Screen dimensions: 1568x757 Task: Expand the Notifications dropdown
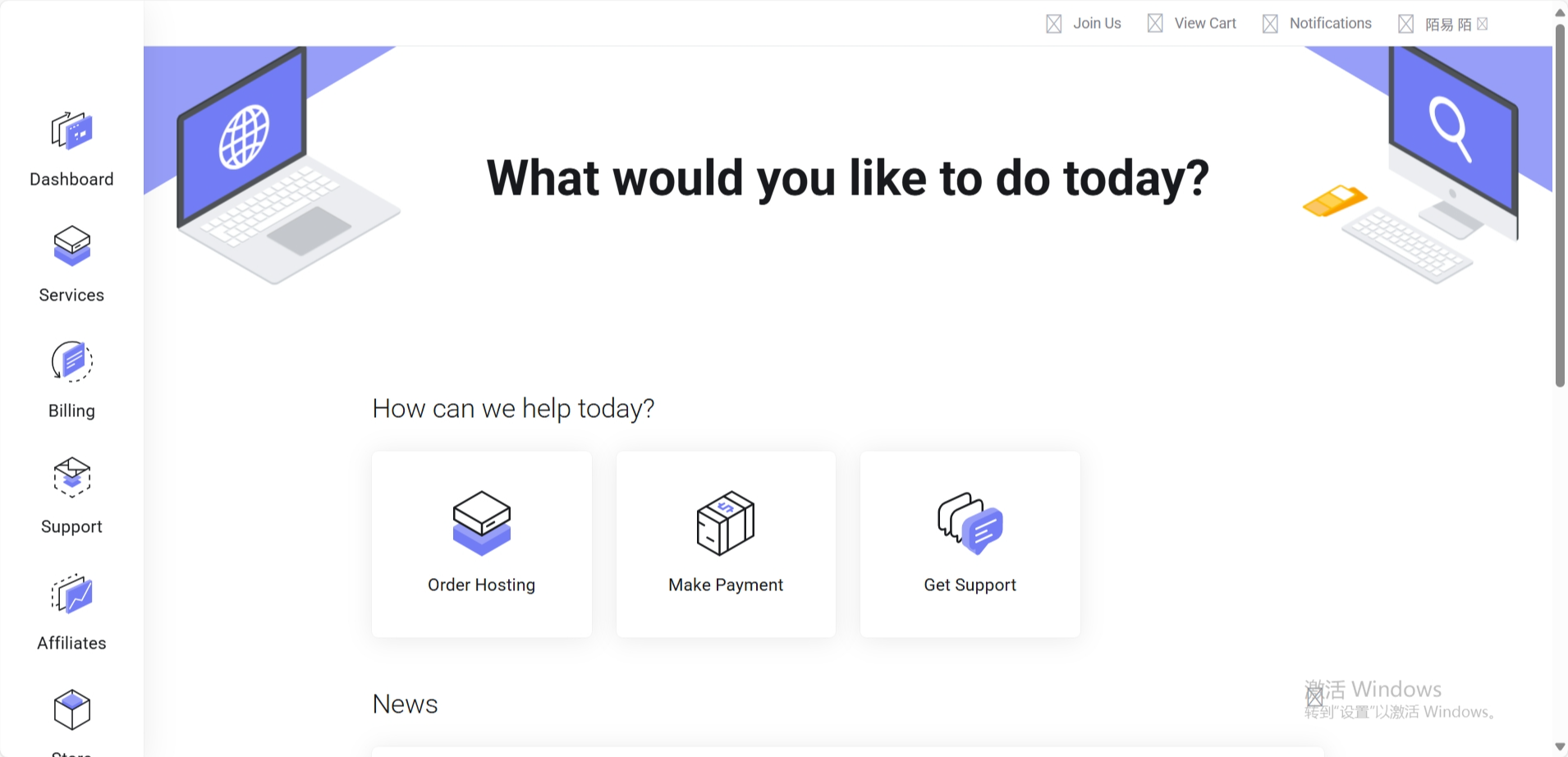1330,24
